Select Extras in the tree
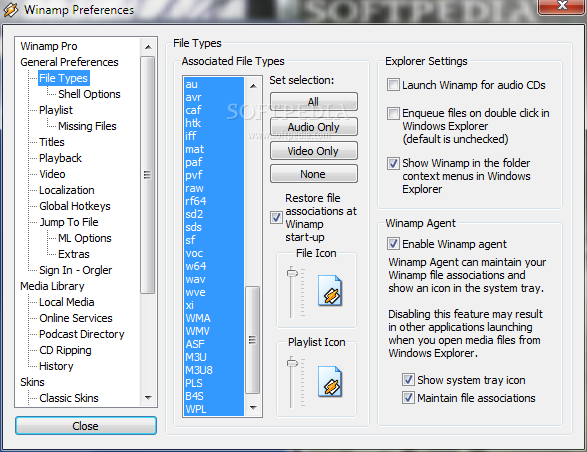This screenshot has height=452, width=587. tap(74, 254)
